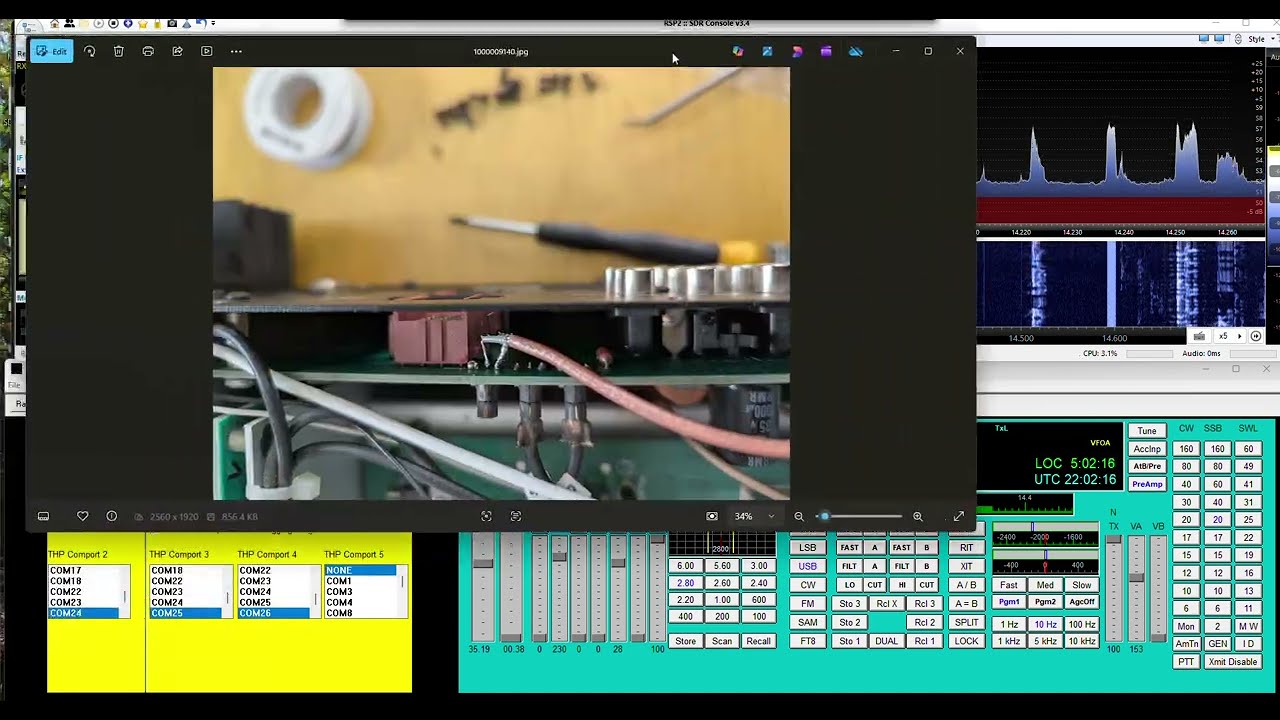Click the SDR Console waterfall display

coord(1121,283)
